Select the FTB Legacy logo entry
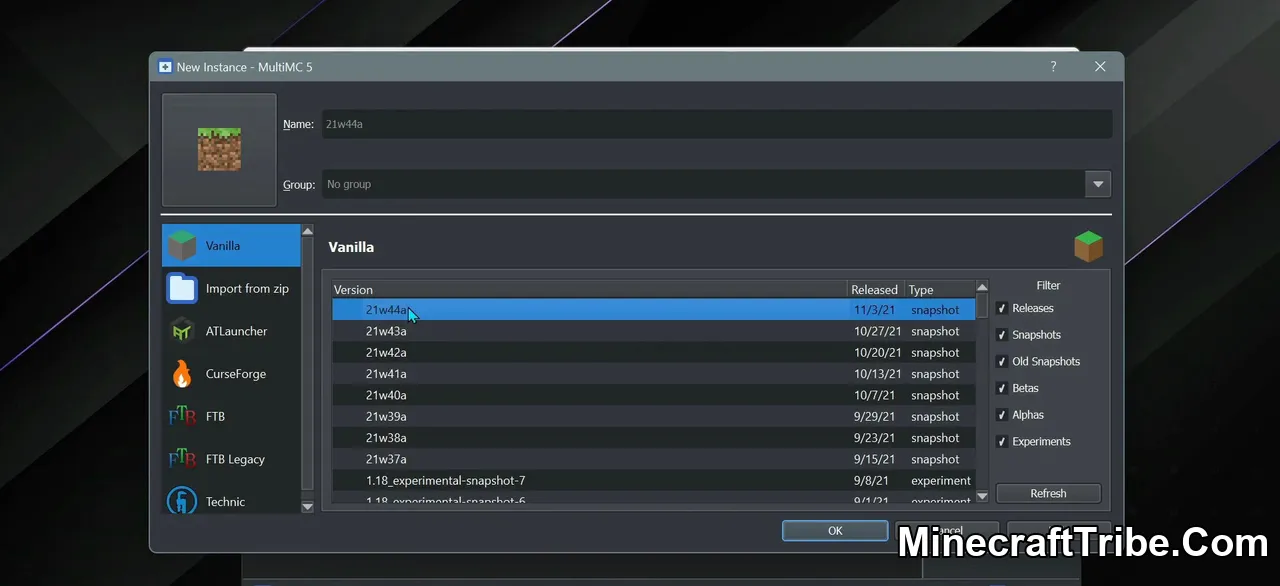Image resolution: width=1280 pixels, height=586 pixels. point(181,459)
